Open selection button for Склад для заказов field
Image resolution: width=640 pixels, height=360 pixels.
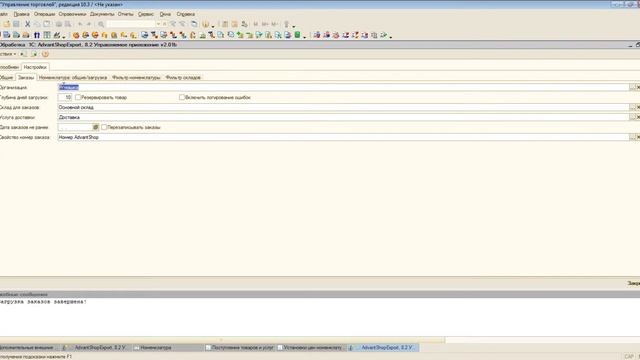click(632, 107)
